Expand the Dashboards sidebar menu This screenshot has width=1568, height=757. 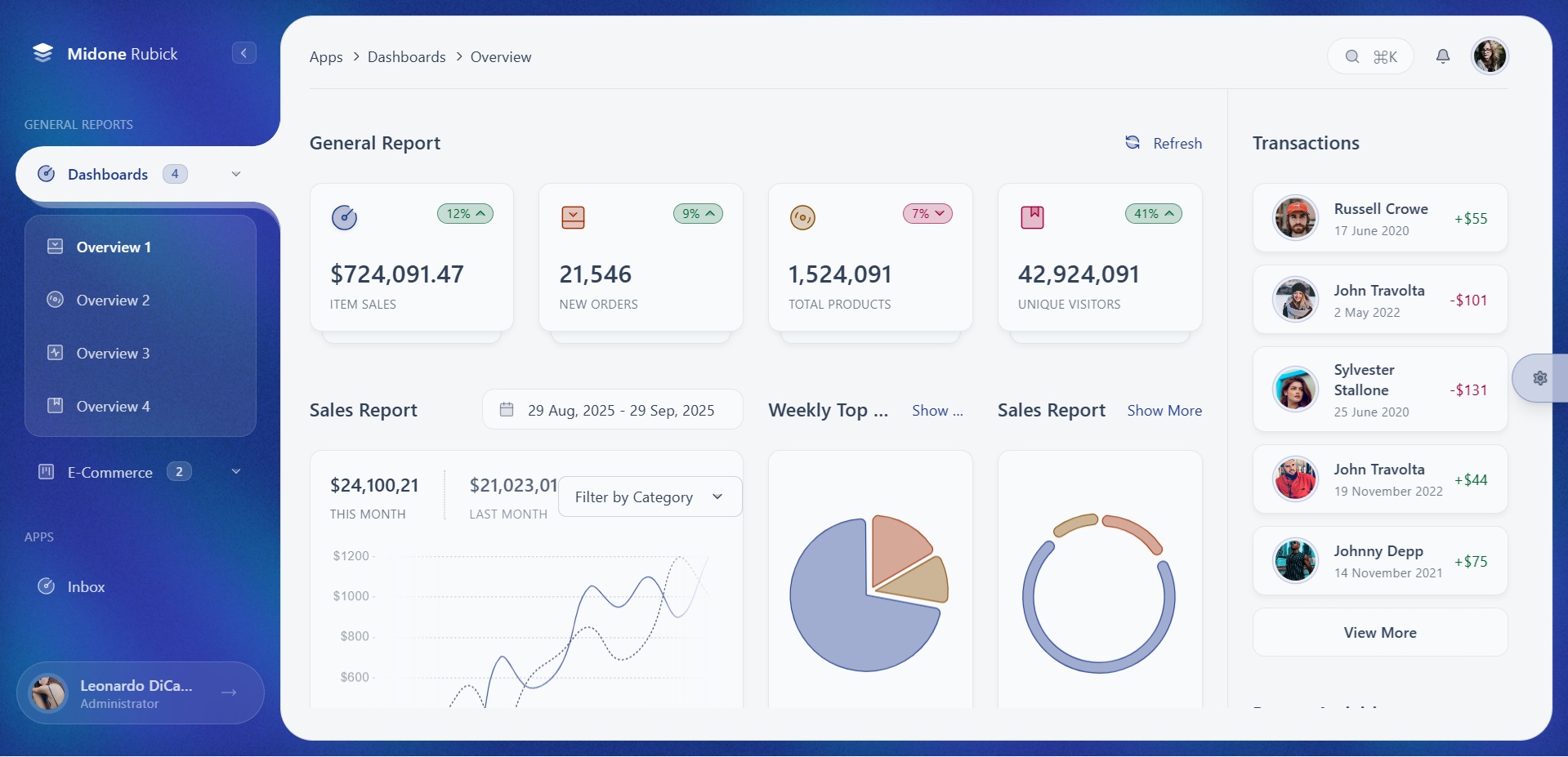(236, 174)
